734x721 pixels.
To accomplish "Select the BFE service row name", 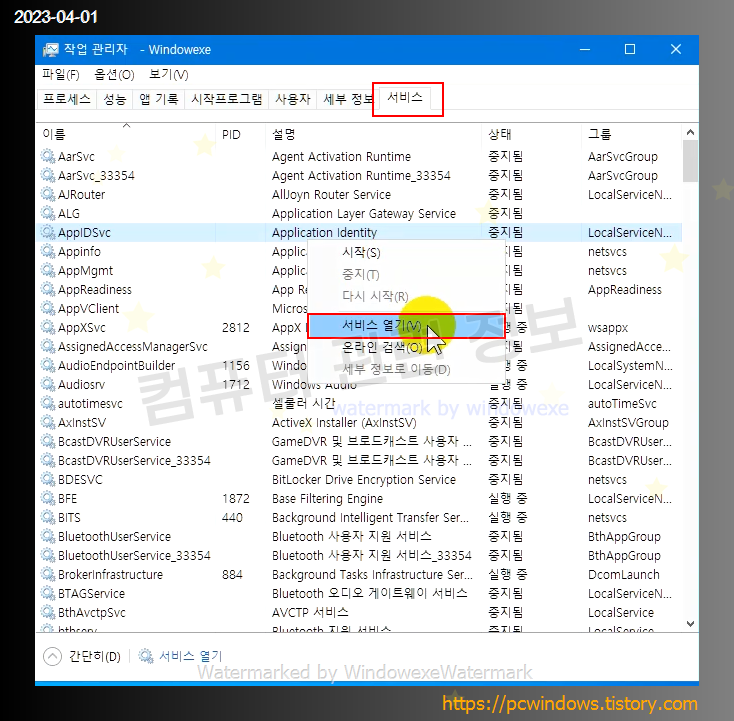I will (x=67, y=498).
